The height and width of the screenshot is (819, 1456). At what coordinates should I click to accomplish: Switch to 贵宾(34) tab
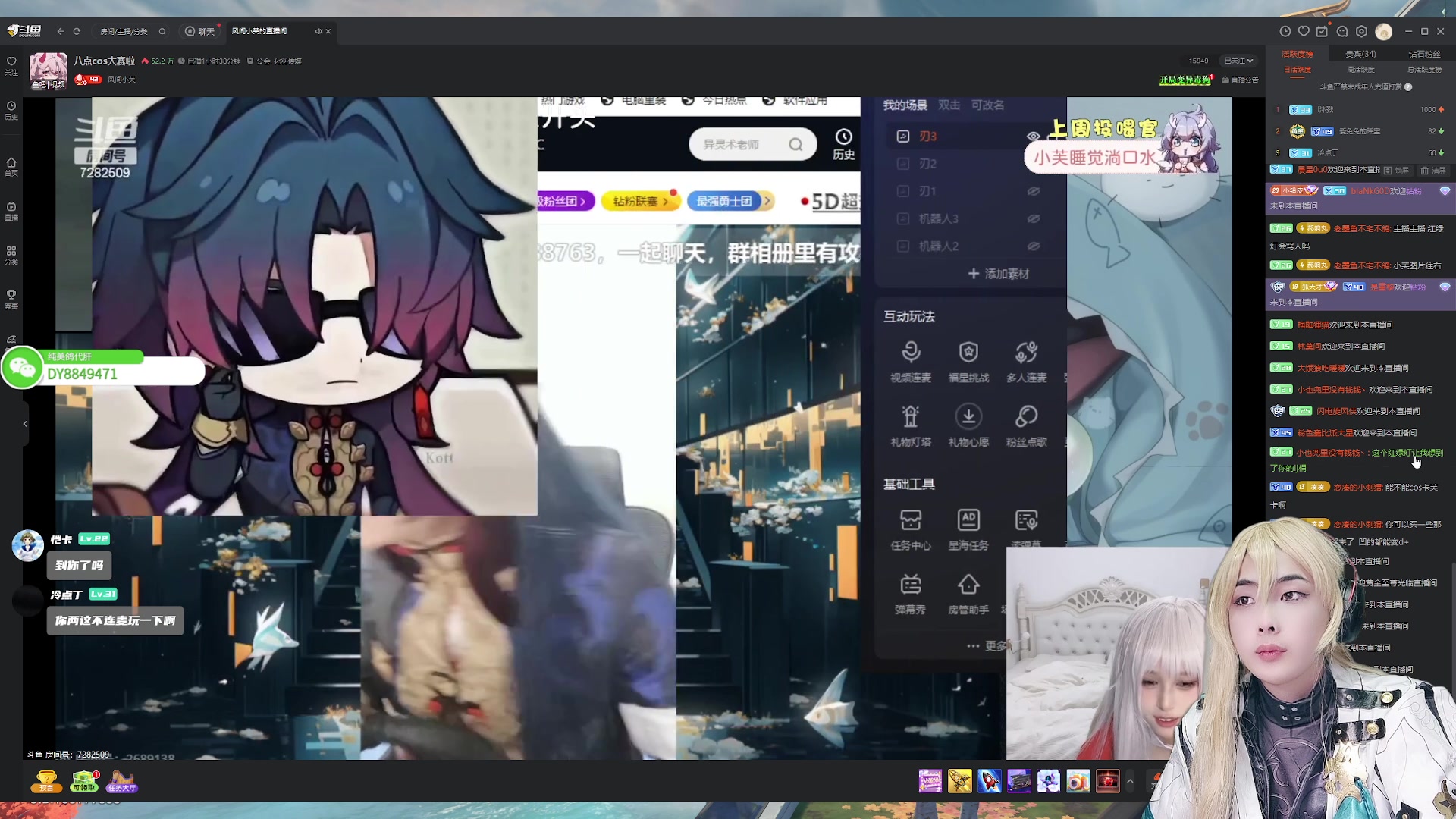[x=1360, y=54]
